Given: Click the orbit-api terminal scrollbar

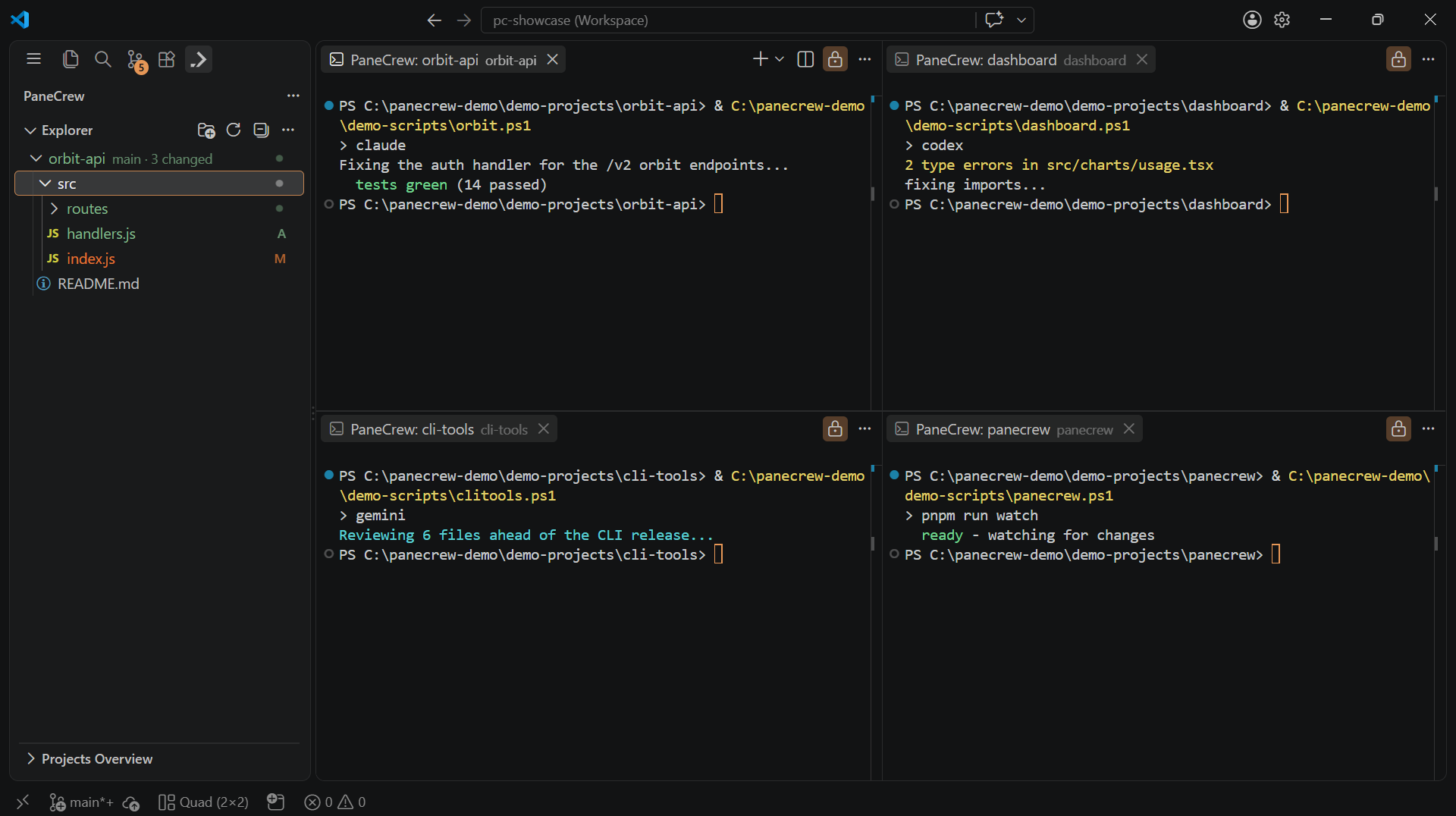Looking at the screenshot, I should point(873,193).
